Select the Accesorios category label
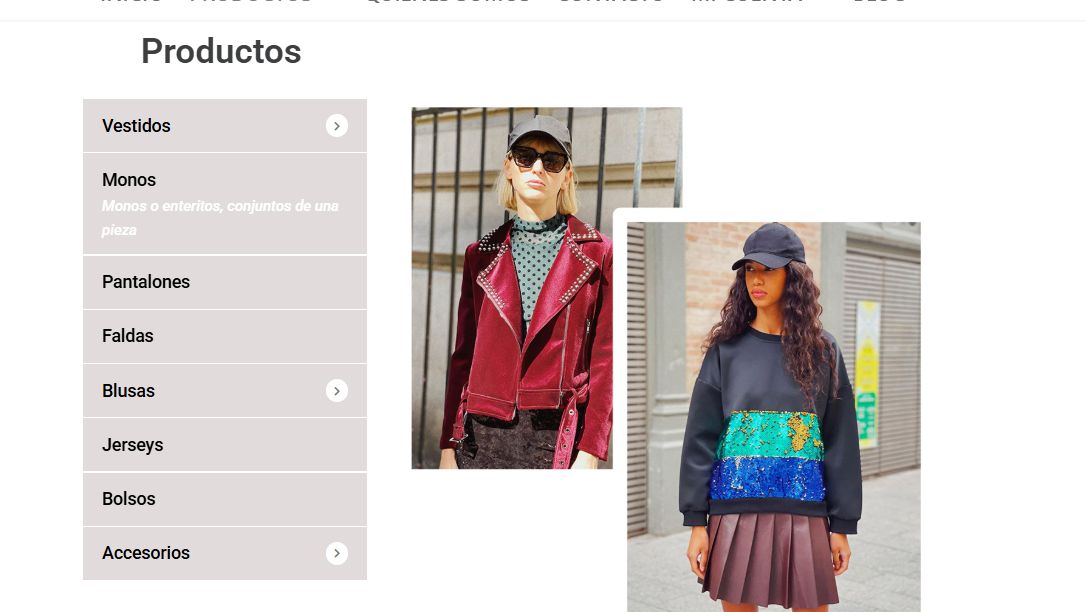Image resolution: width=1086 pixels, height=612 pixels. click(x=145, y=553)
